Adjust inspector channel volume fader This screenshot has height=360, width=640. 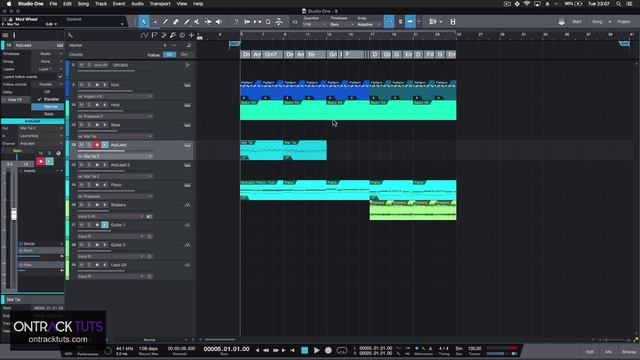click(14, 214)
